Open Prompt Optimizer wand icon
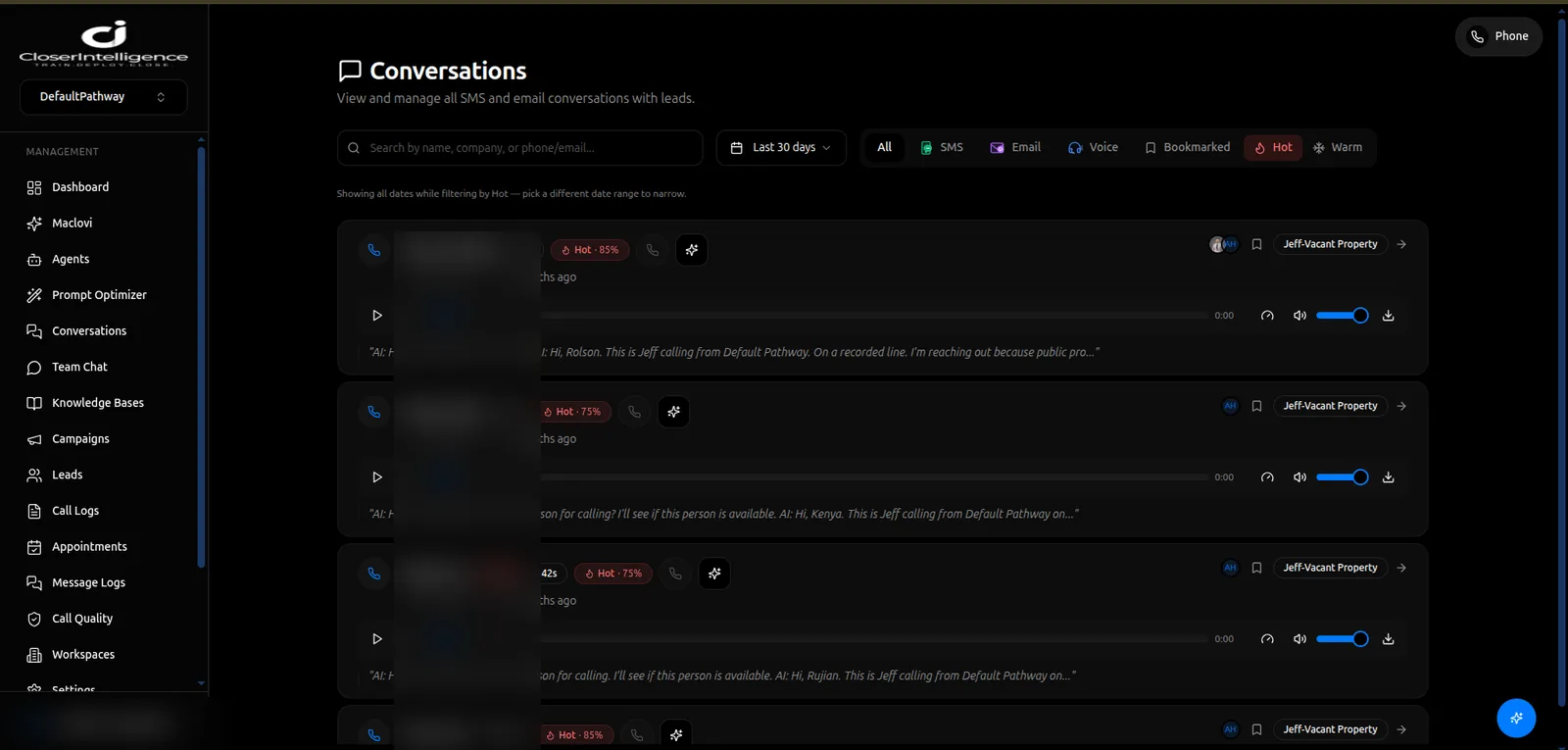The height and width of the screenshot is (750, 1568). click(x=34, y=295)
